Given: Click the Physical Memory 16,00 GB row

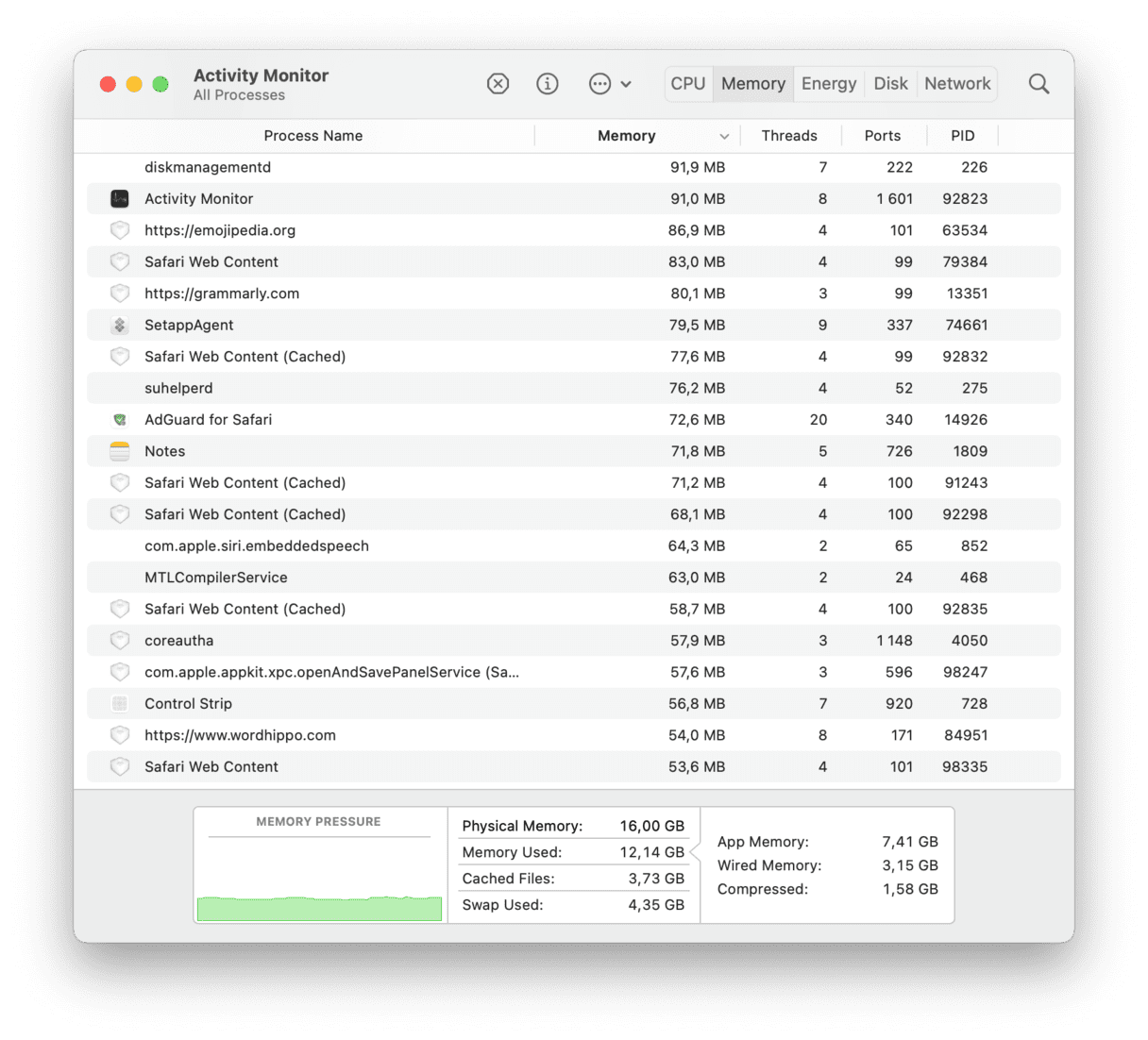Looking at the screenshot, I should [x=573, y=826].
